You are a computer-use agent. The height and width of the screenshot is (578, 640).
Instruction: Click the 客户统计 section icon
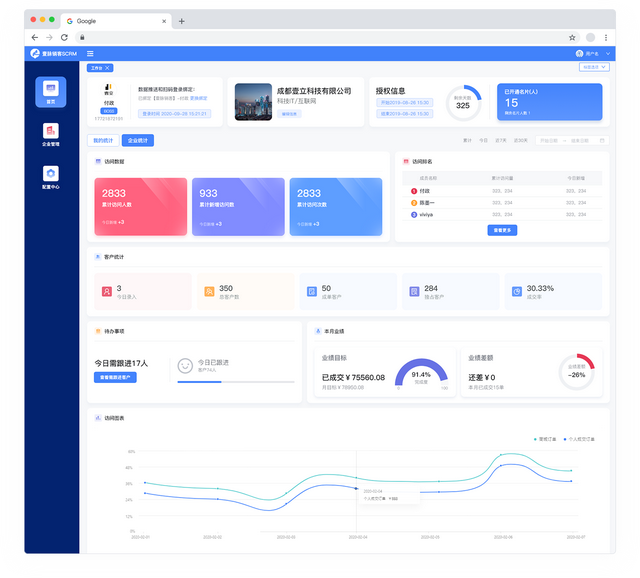(x=98, y=257)
